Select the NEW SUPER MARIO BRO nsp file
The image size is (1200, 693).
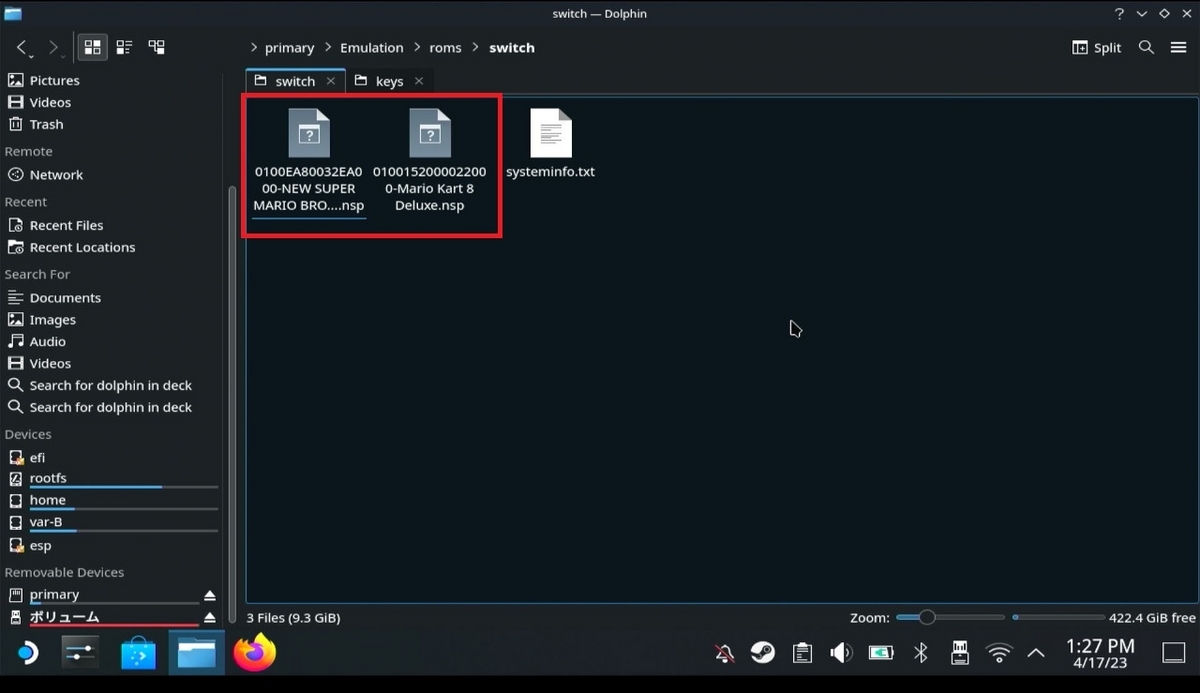tap(309, 160)
